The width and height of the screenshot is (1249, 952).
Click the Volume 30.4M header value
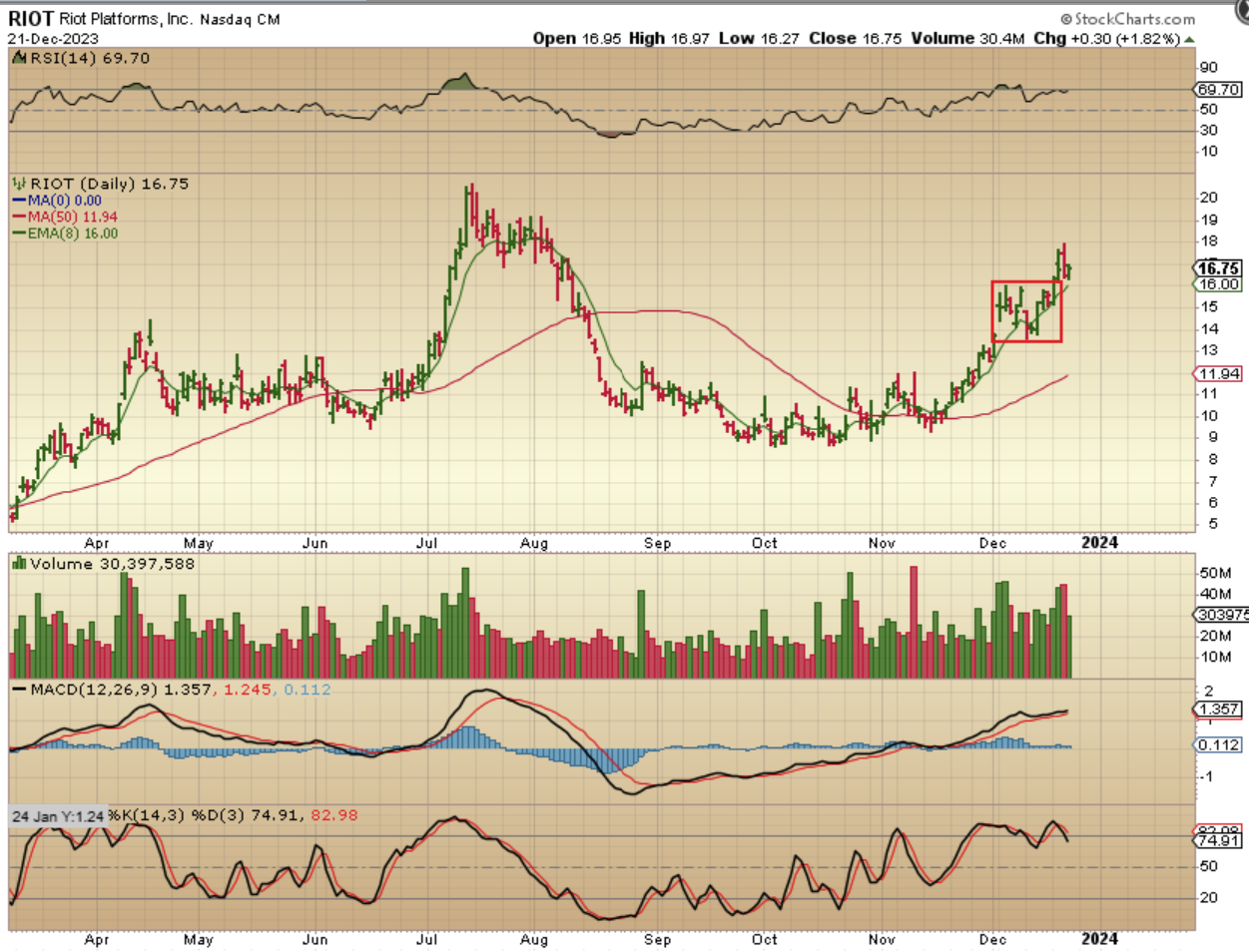point(967,38)
